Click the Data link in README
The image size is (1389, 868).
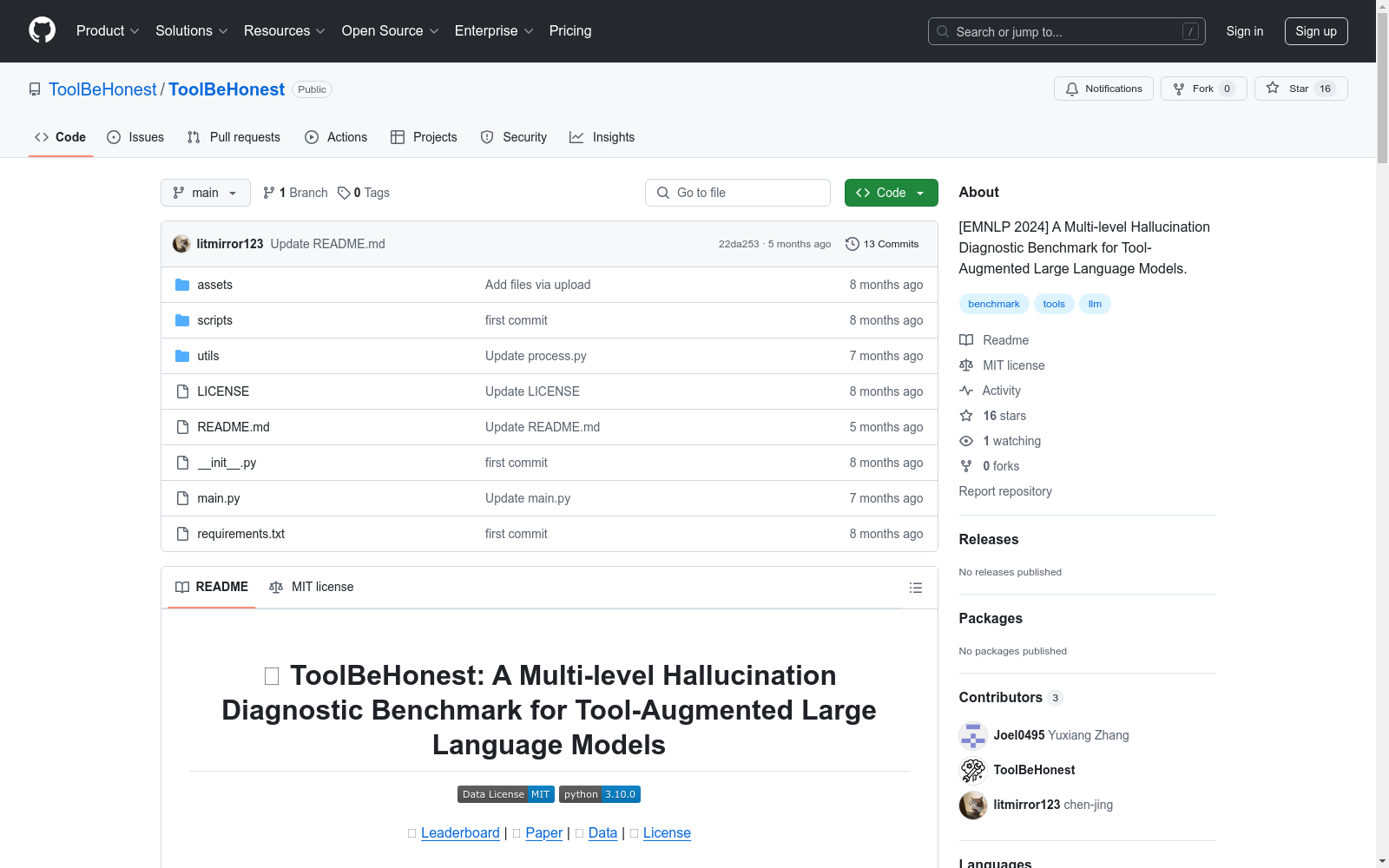point(602,832)
